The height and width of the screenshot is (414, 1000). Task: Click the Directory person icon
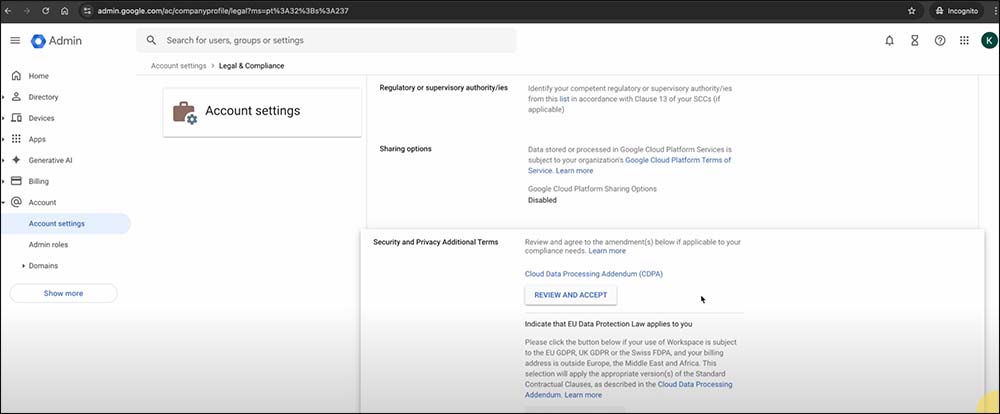17,97
